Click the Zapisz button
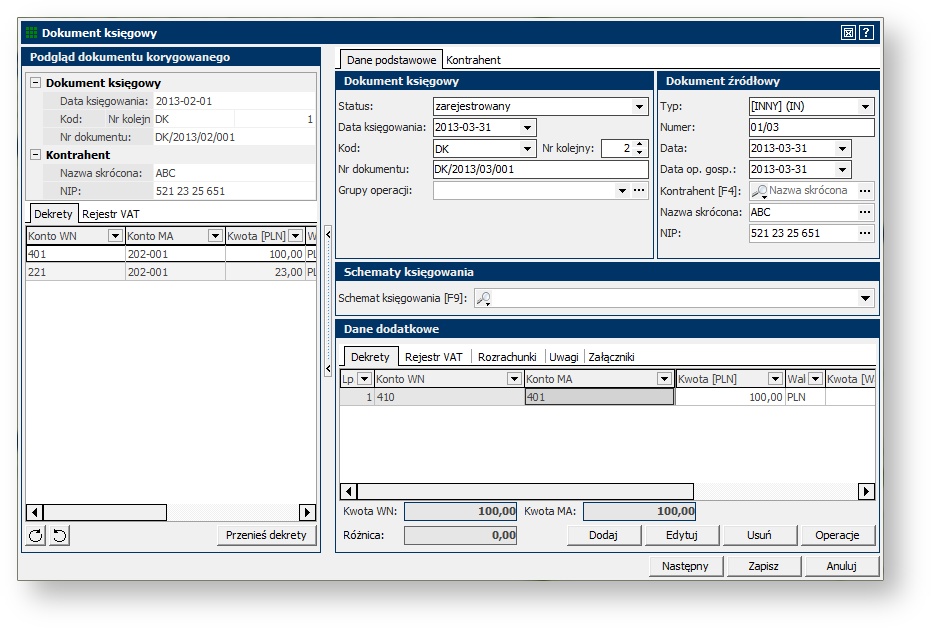932x629 pixels. point(763,566)
